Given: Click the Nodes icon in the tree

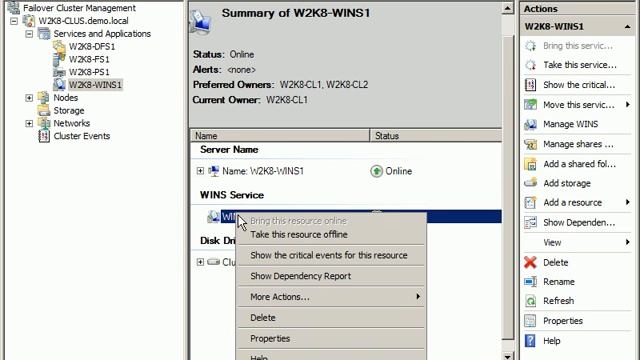Looking at the screenshot, I should point(44,98).
